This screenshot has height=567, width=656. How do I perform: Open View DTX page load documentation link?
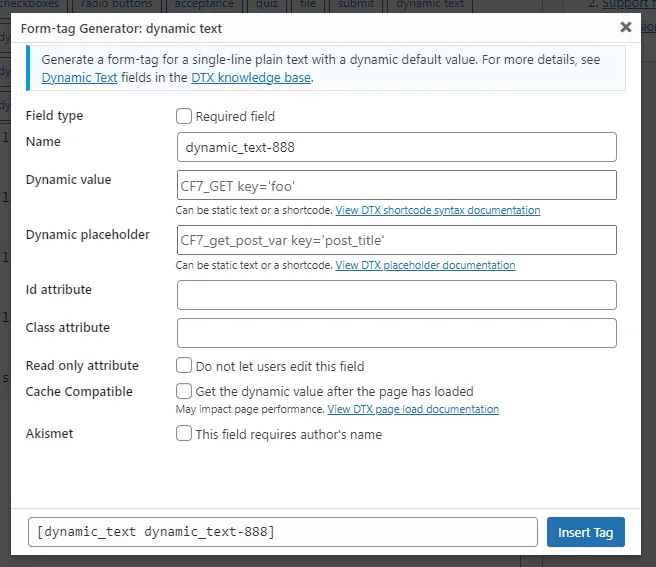coord(413,409)
